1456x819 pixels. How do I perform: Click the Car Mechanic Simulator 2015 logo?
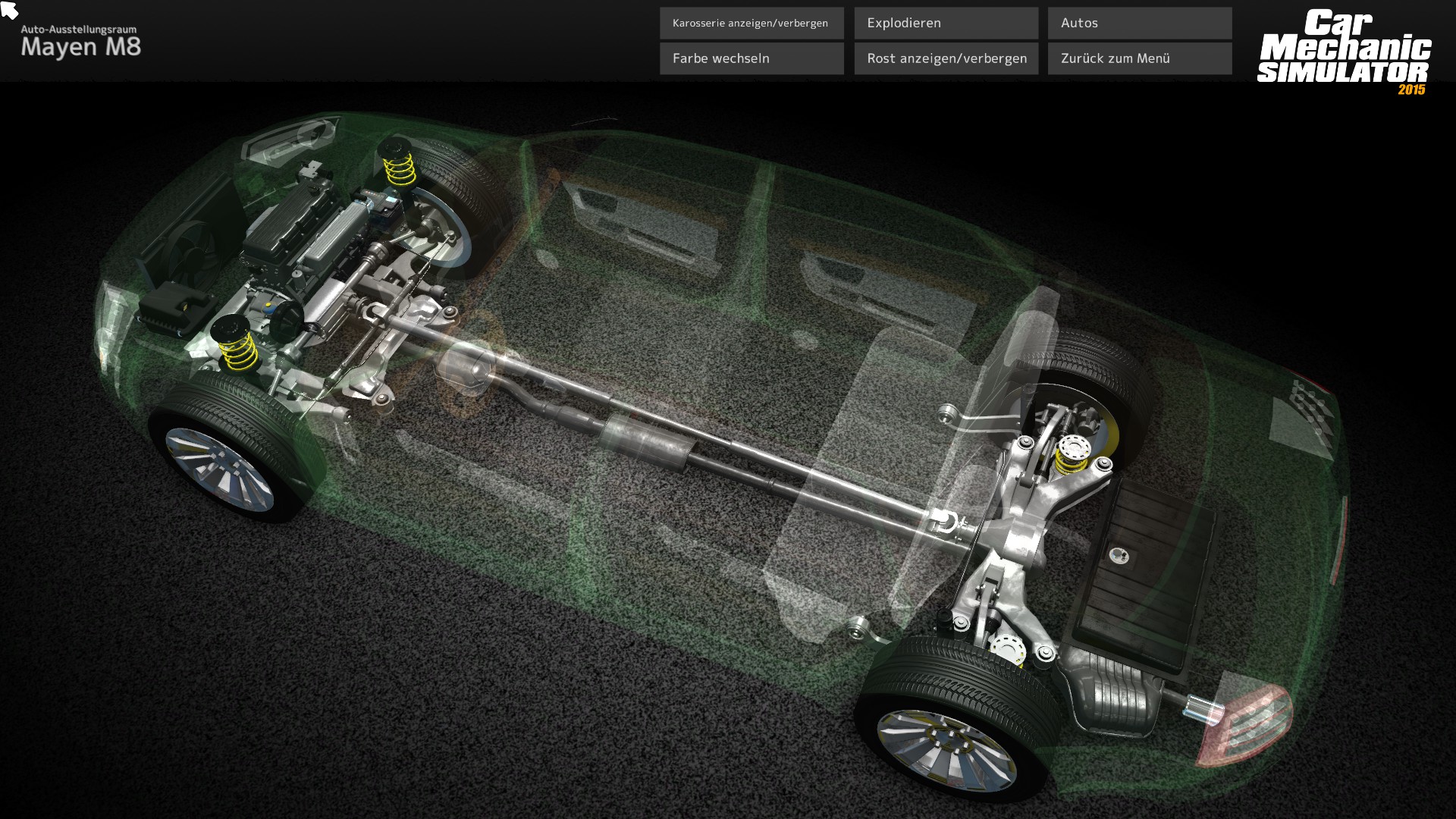click(x=1344, y=50)
